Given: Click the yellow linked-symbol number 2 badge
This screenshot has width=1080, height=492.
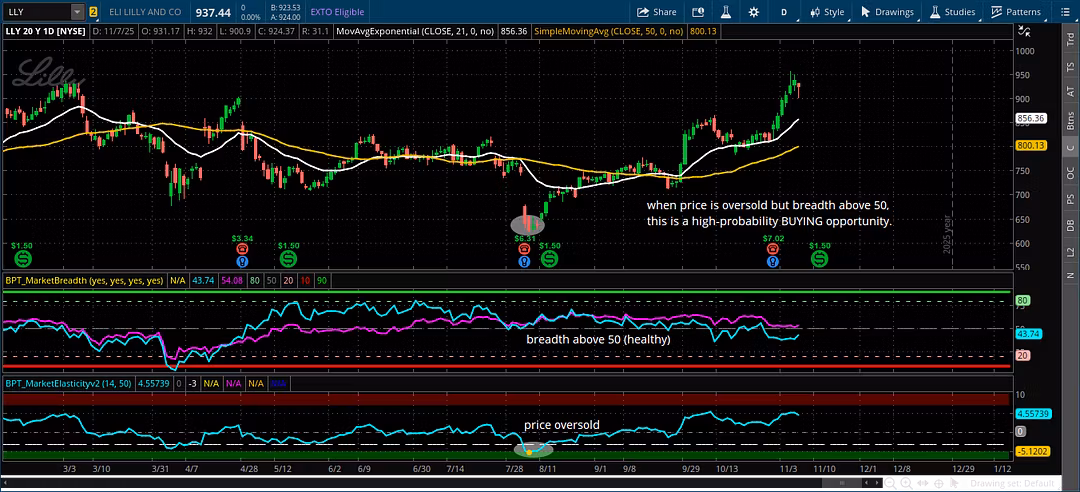Looking at the screenshot, I should (x=93, y=12).
